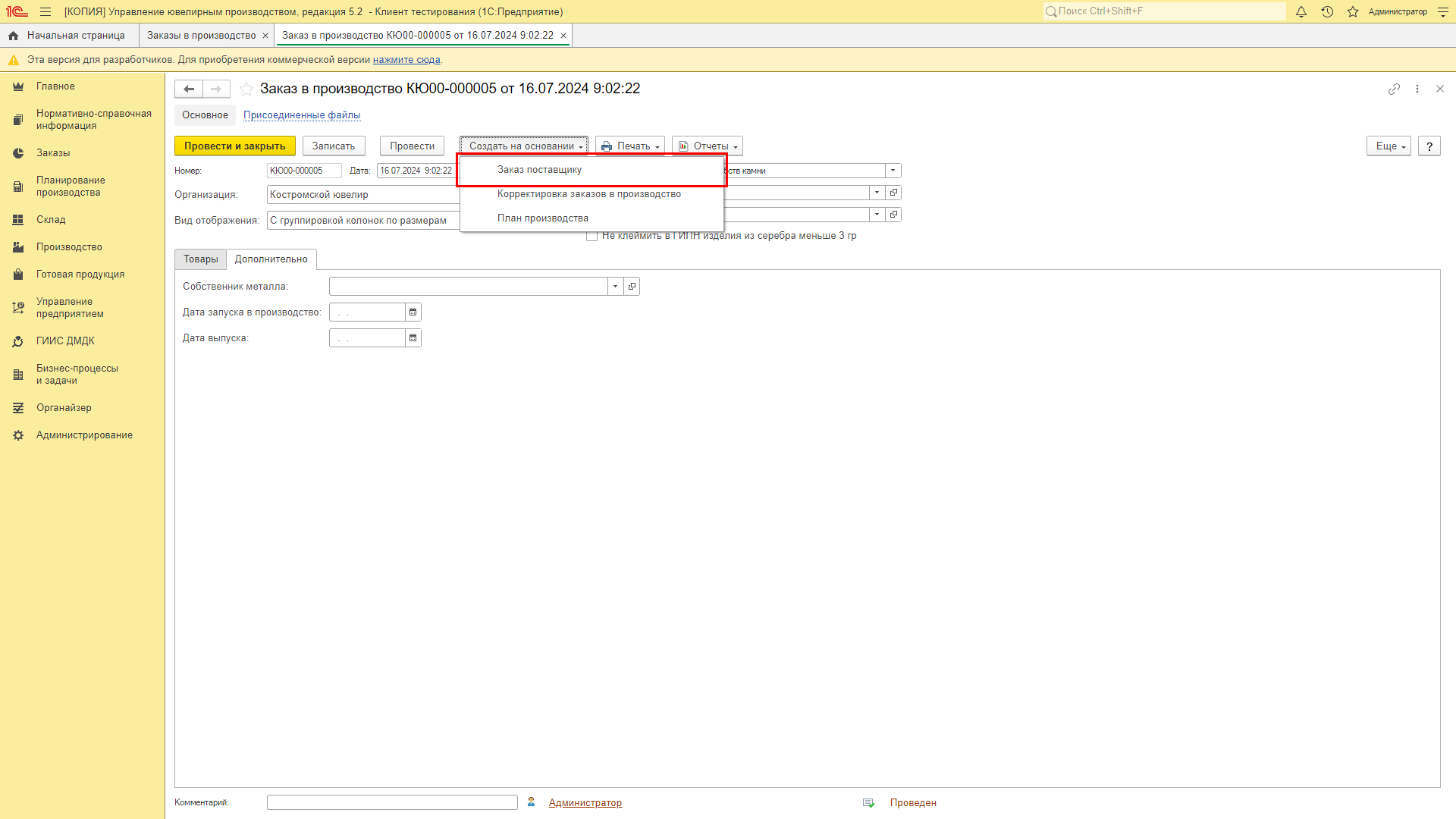Click the notifications bell icon
This screenshot has height=819, width=1456.
(x=1301, y=11)
